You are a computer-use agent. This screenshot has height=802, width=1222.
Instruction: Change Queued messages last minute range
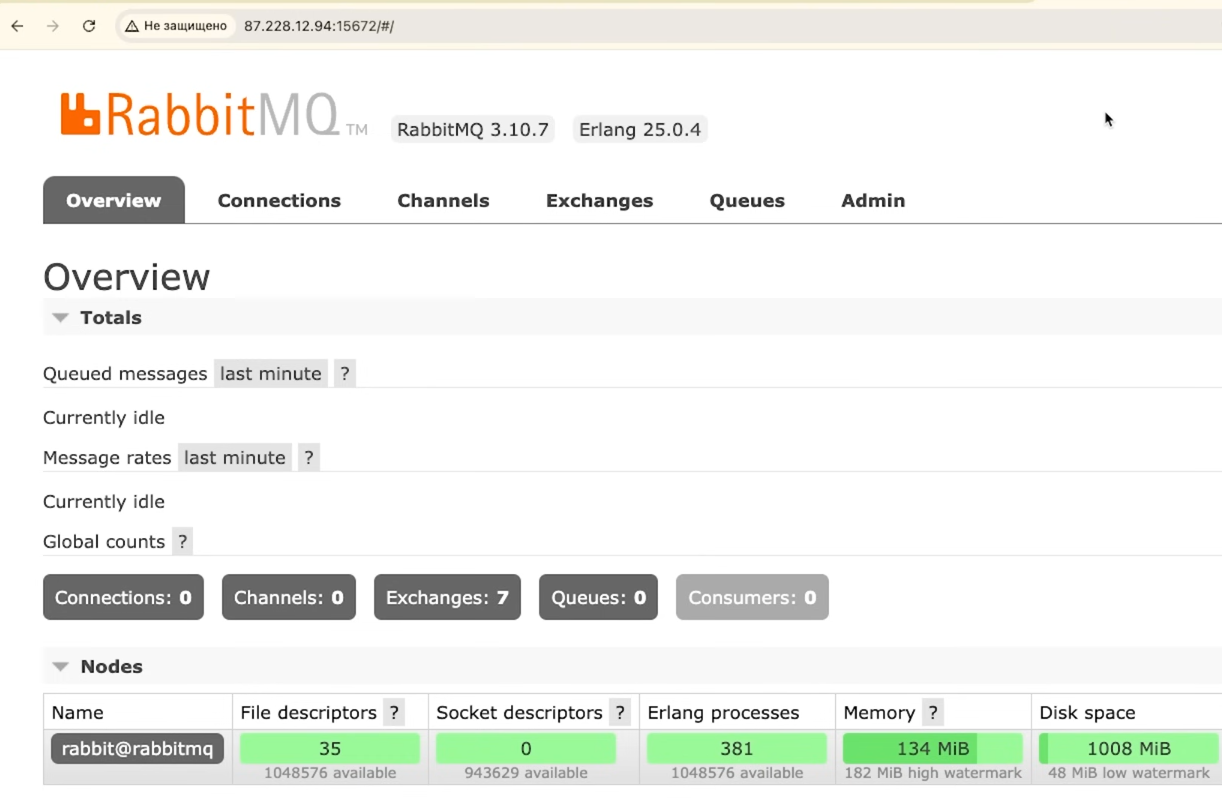271,373
